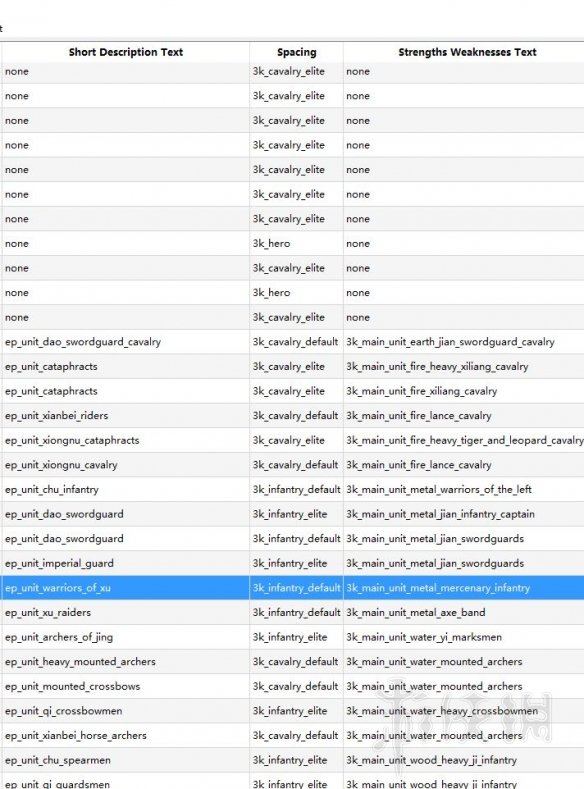Click the ep_unit_qi_crossbowmen cell
The width and height of the screenshot is (584, 789).
[x=125, y=711]
